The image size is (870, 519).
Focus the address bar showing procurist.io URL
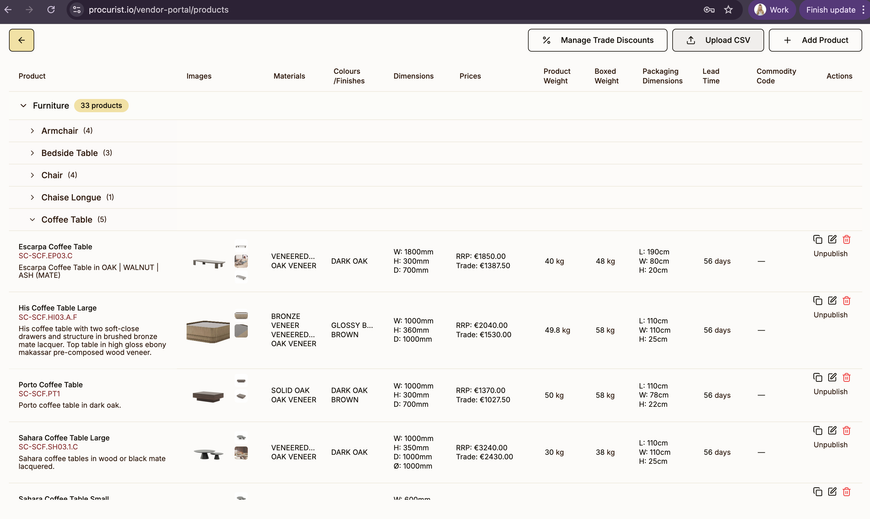click(x=158, y=9)
